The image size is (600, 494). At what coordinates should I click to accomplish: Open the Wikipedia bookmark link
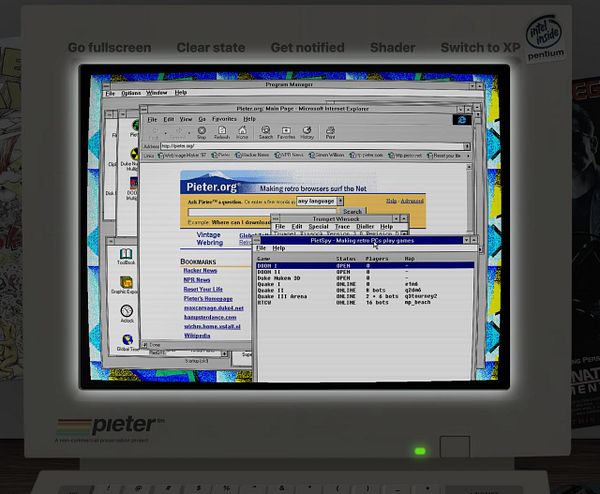point(197,336)
